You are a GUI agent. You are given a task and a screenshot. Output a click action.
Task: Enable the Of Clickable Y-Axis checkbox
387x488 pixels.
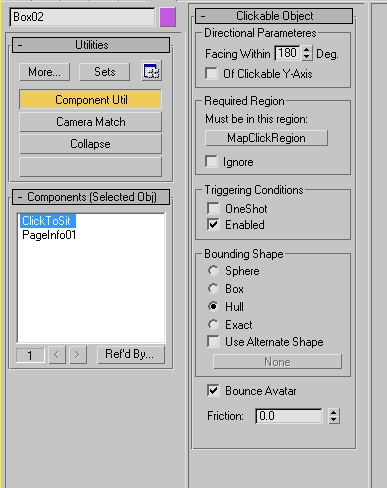point(212,74)
